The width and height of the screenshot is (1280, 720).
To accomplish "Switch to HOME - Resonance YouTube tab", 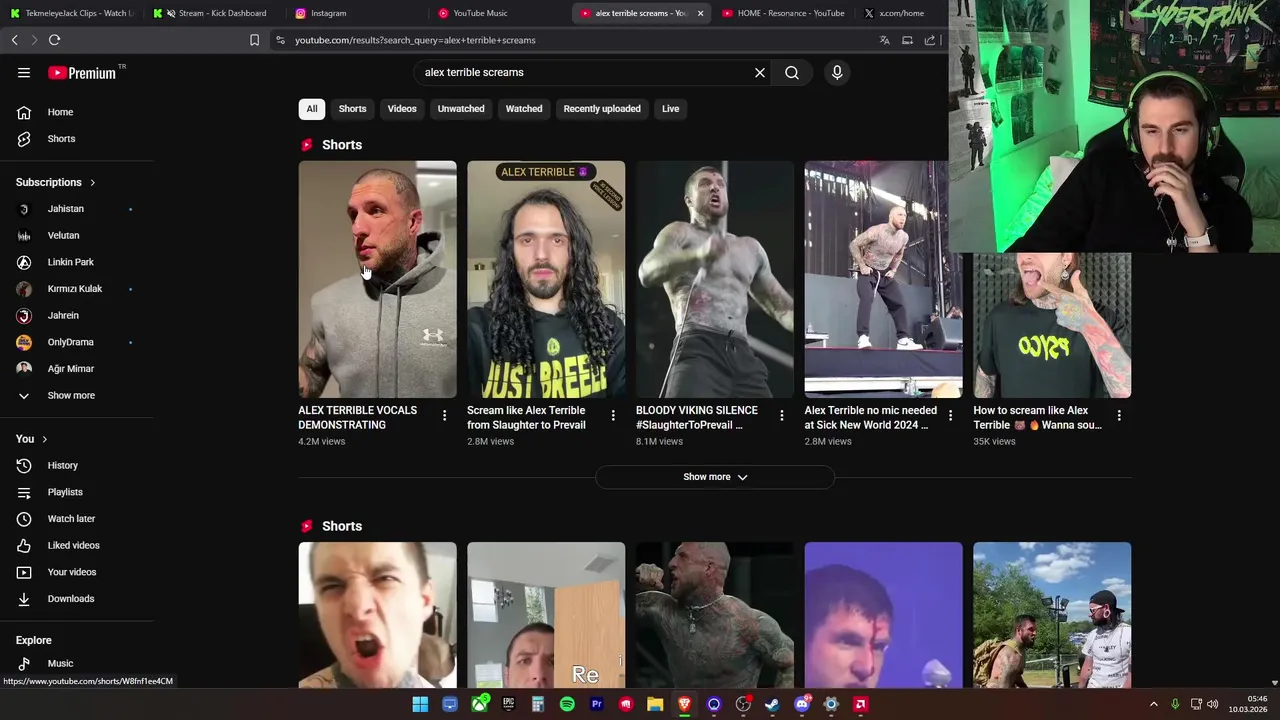I will [784, 13].
